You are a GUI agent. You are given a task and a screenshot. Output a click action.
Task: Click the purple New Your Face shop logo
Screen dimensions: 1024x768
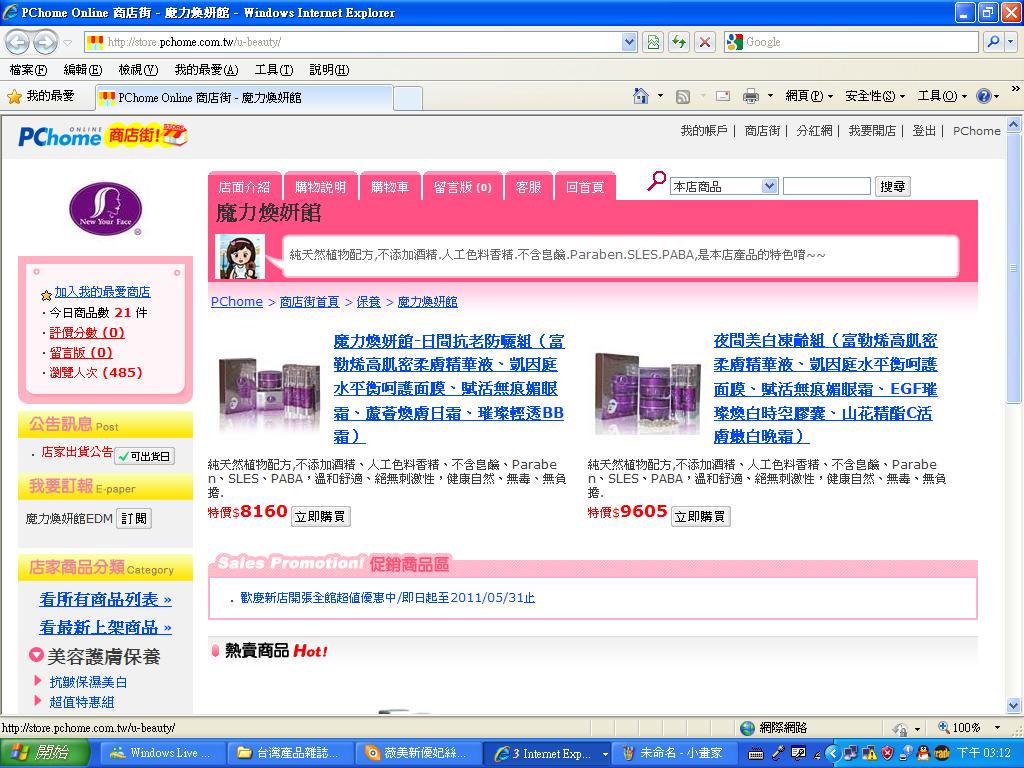click(105, 209)
